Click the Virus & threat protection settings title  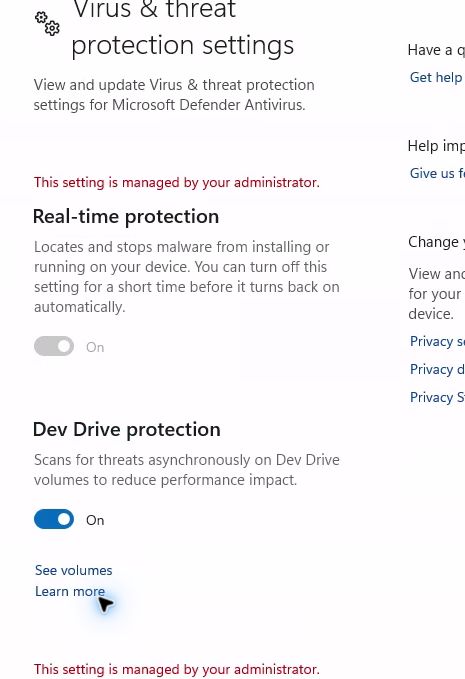[183, 28]
